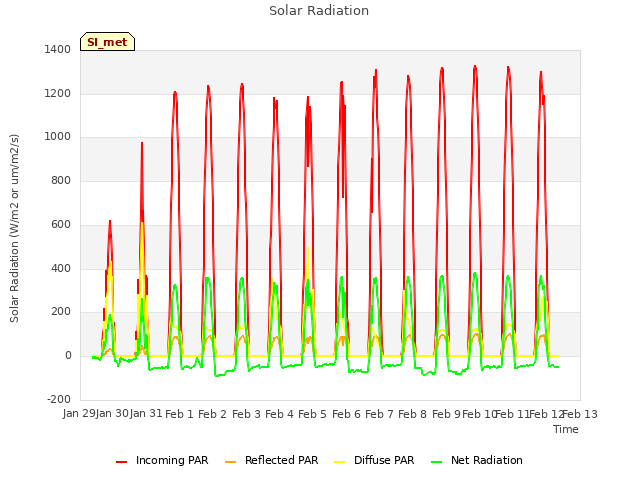The width and height of the screenshot is (640, 480).
Task: Click the 1400 y-axis tick label
Action: (58, 49)
